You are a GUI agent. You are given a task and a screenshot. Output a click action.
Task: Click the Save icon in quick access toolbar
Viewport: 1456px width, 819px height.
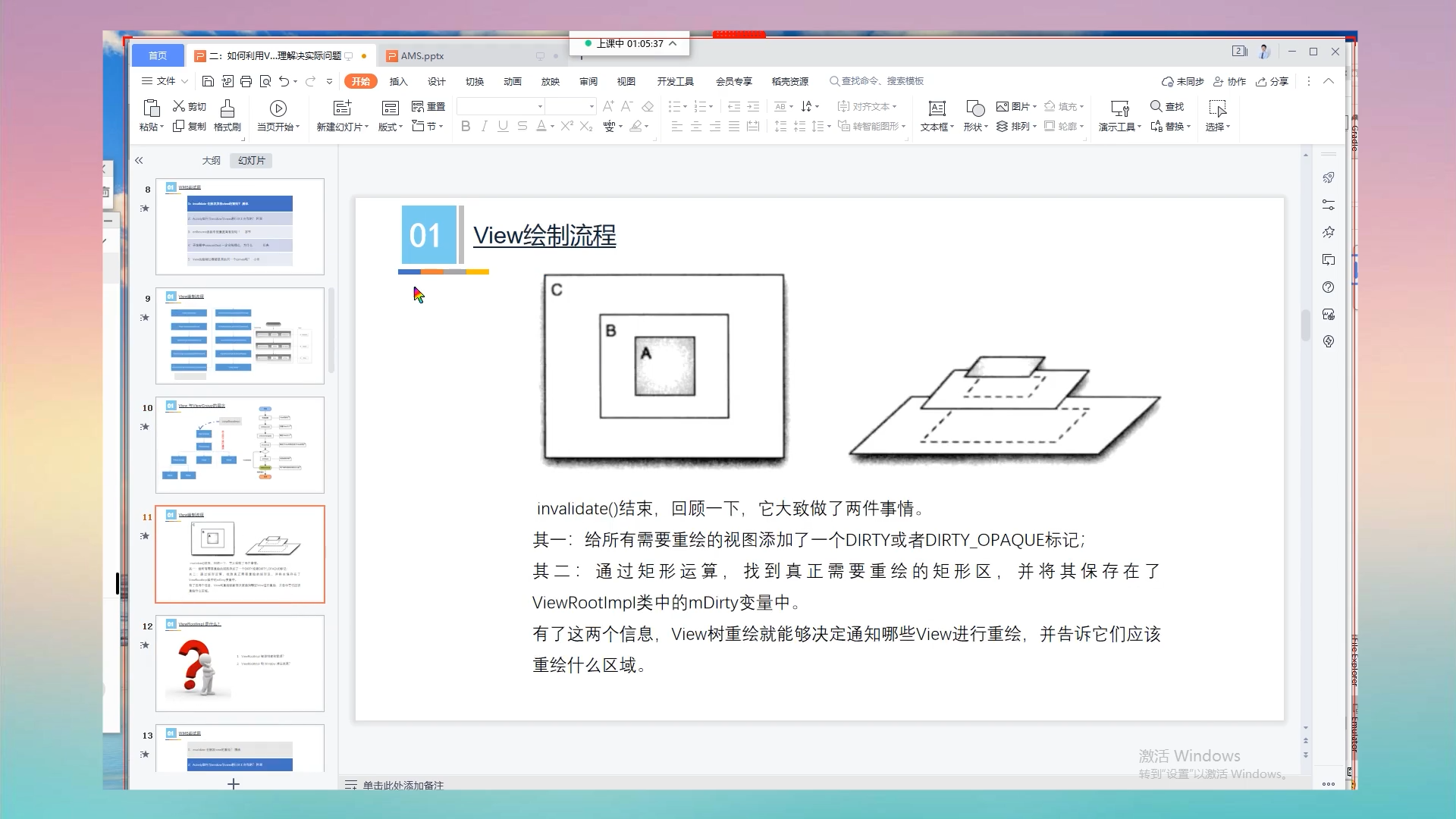click(208, 81)
